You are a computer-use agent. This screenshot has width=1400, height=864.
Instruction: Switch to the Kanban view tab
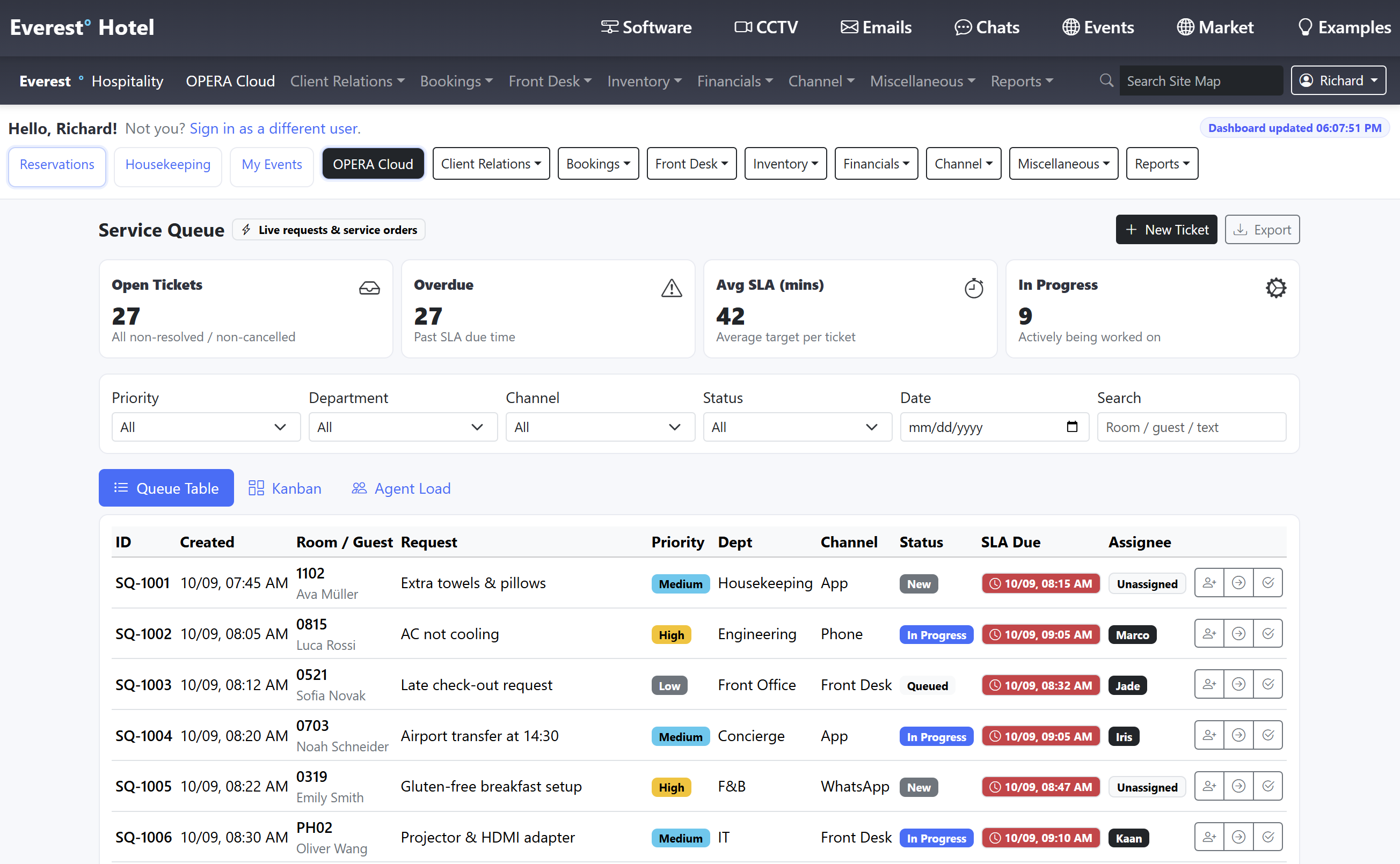coord(285,488)
